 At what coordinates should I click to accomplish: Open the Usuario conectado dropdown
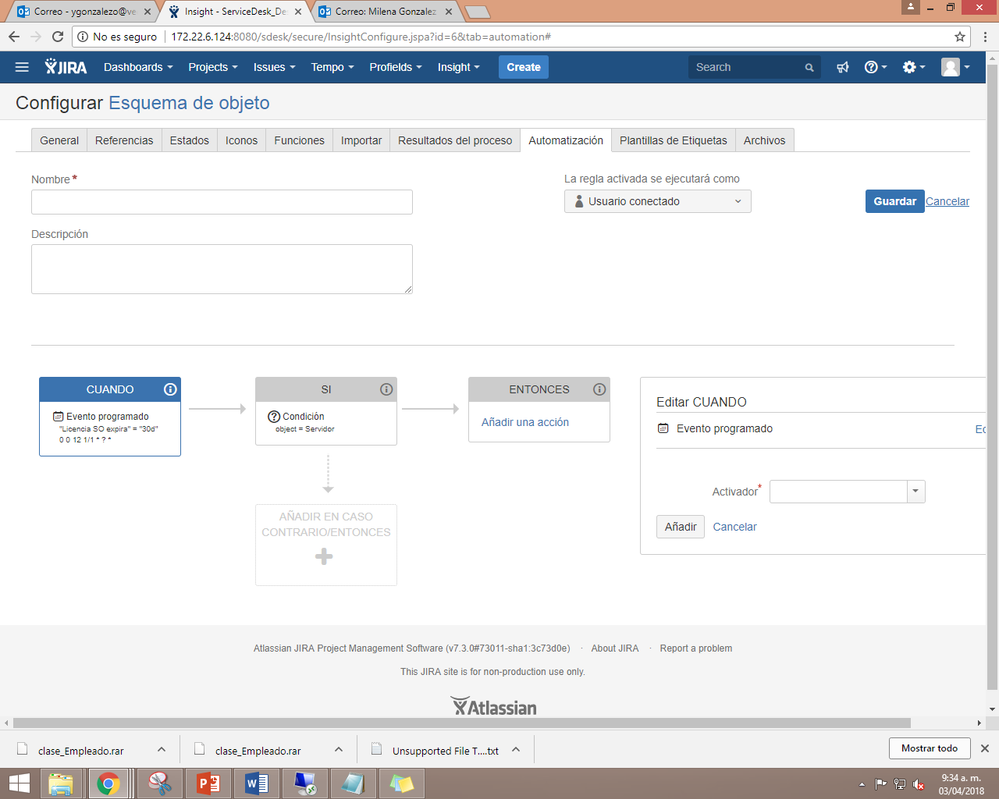(x=658, y=201)
